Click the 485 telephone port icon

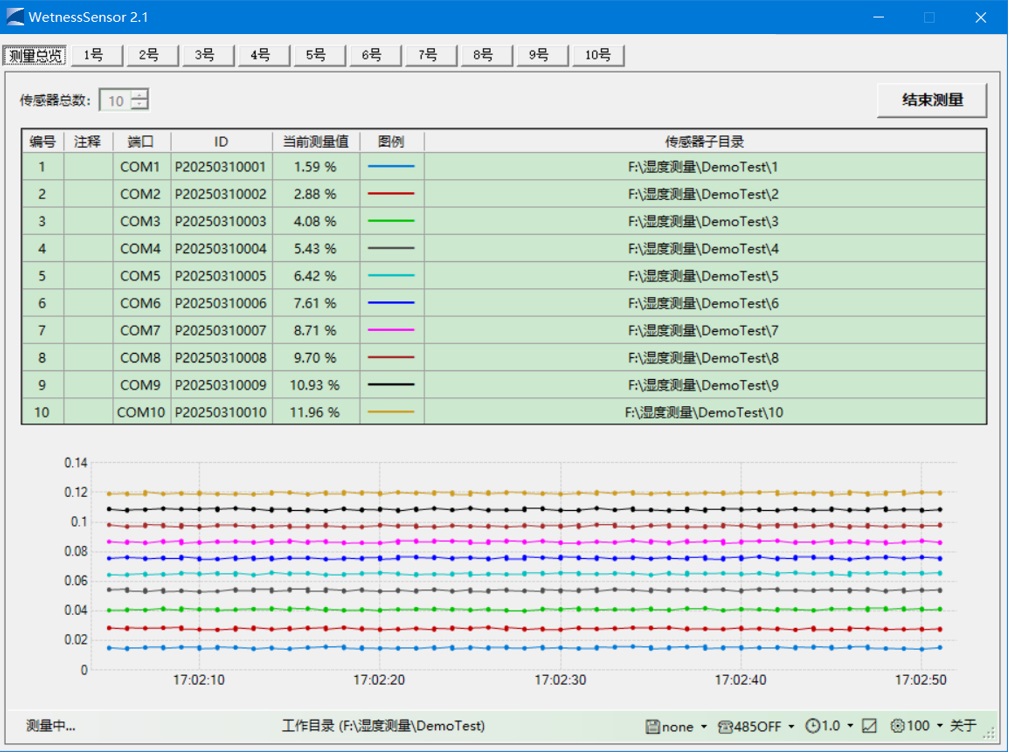pos(725,726)
